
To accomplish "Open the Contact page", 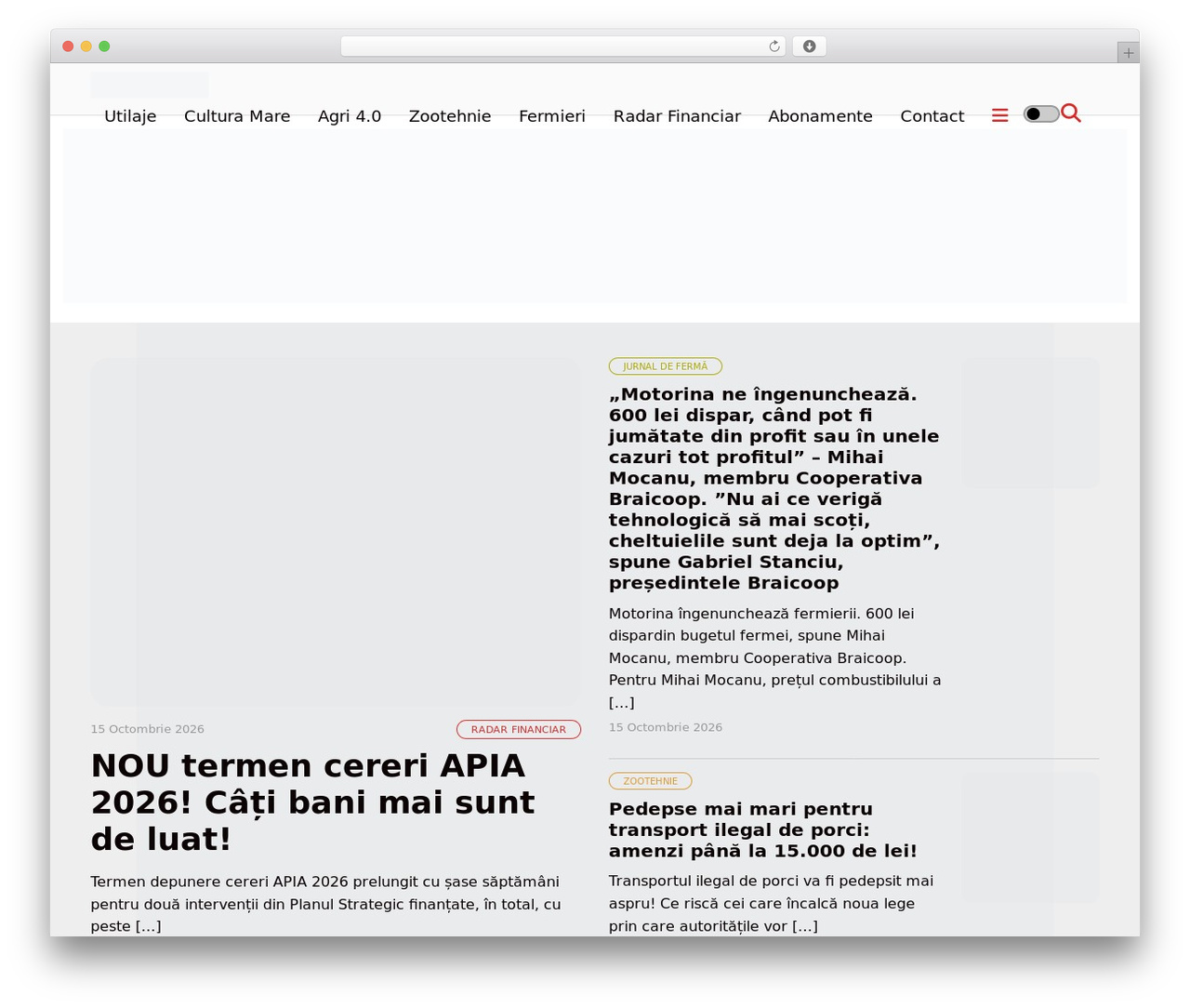I will 932,116.
